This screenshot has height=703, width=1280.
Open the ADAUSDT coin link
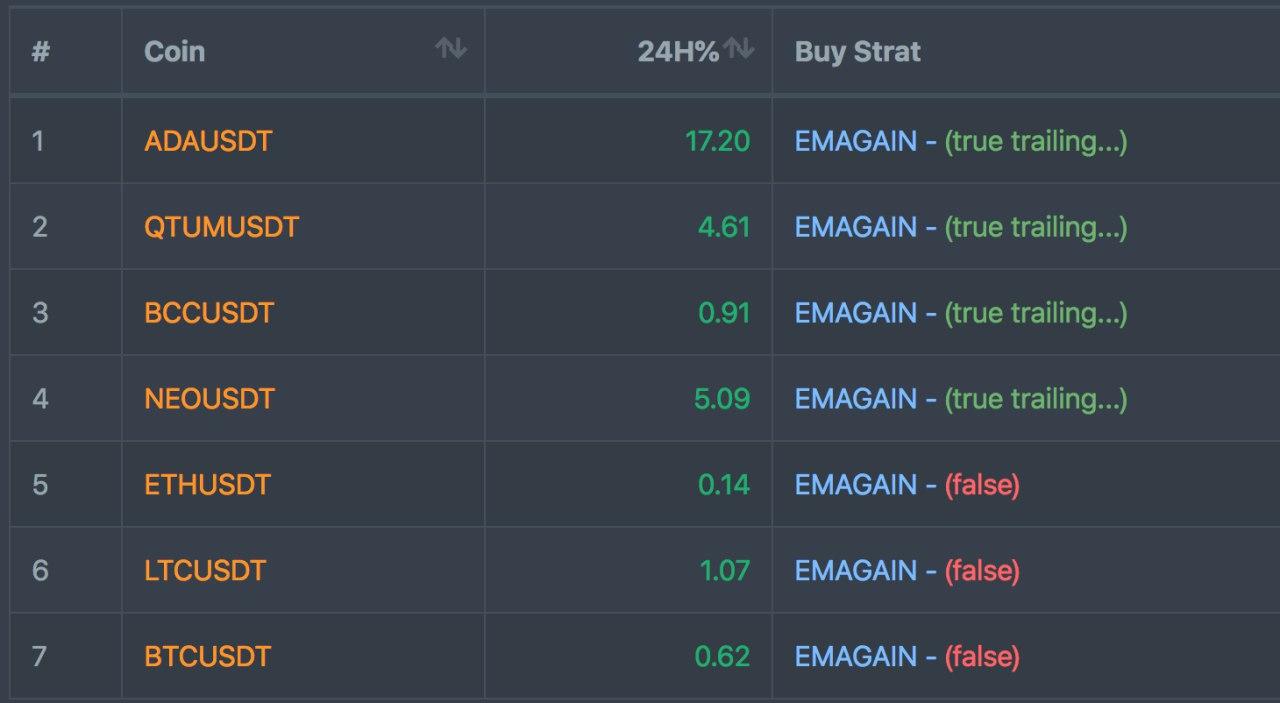coord(208,141)
